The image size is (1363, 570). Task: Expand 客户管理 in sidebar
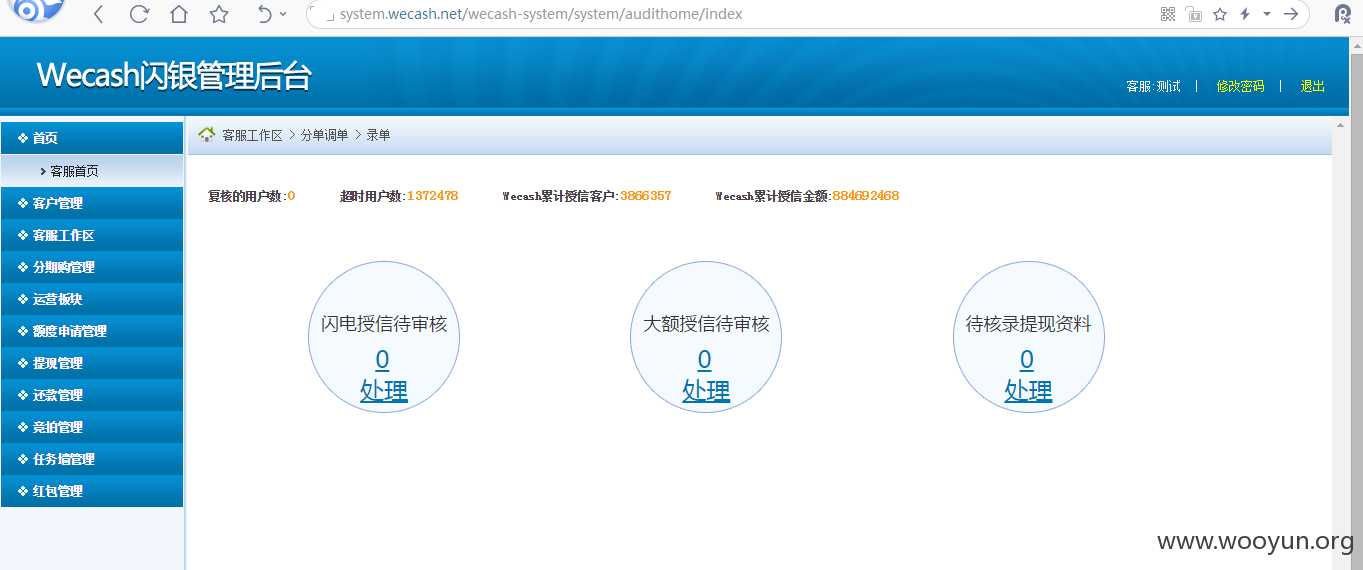pyautogui.click(x=92, y=203)
